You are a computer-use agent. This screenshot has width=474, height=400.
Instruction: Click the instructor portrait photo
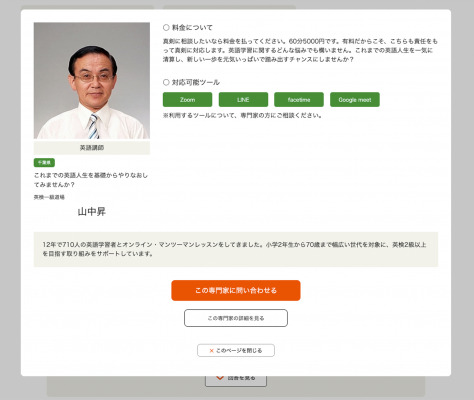tap(92, 80)
